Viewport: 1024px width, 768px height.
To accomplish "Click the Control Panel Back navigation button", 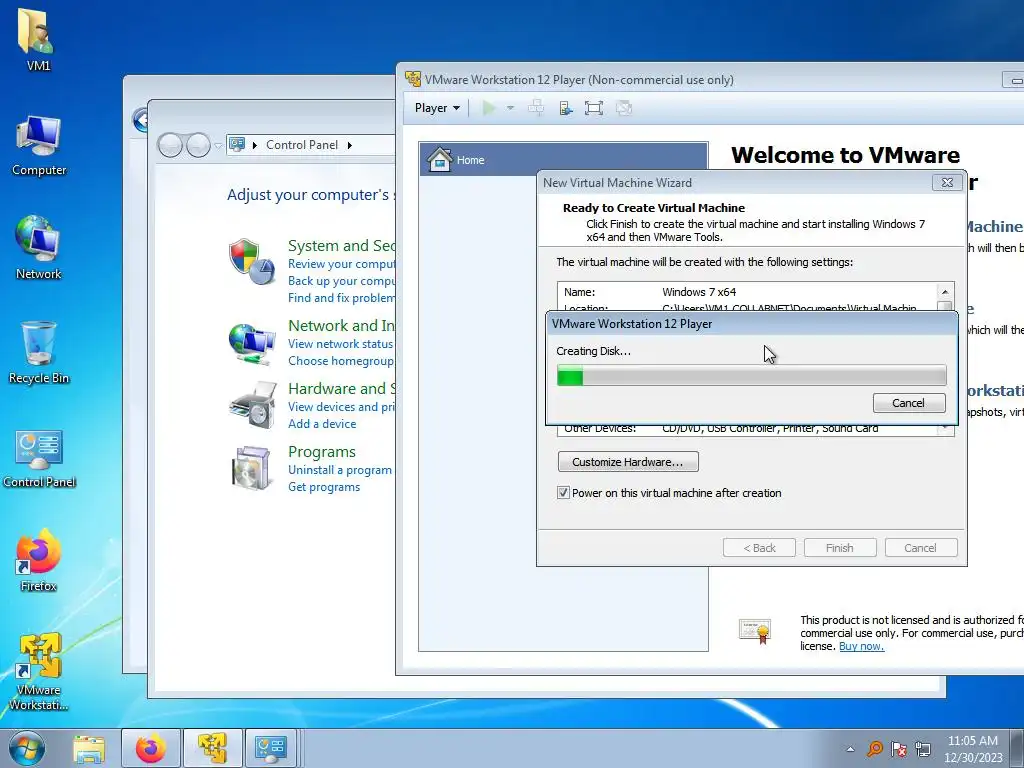I will (170, 145).
